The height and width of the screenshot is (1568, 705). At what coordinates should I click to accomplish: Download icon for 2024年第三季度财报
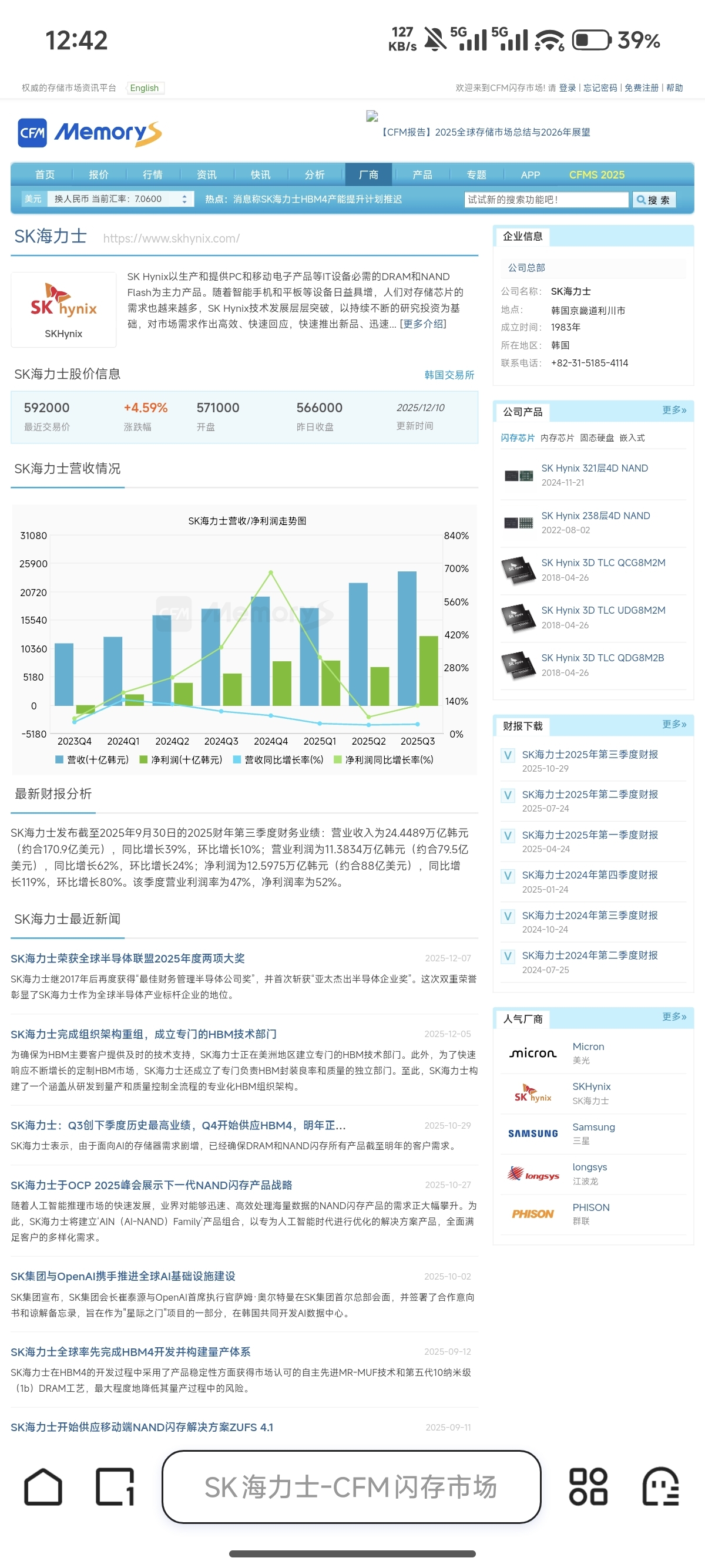[x=507, y=916]
